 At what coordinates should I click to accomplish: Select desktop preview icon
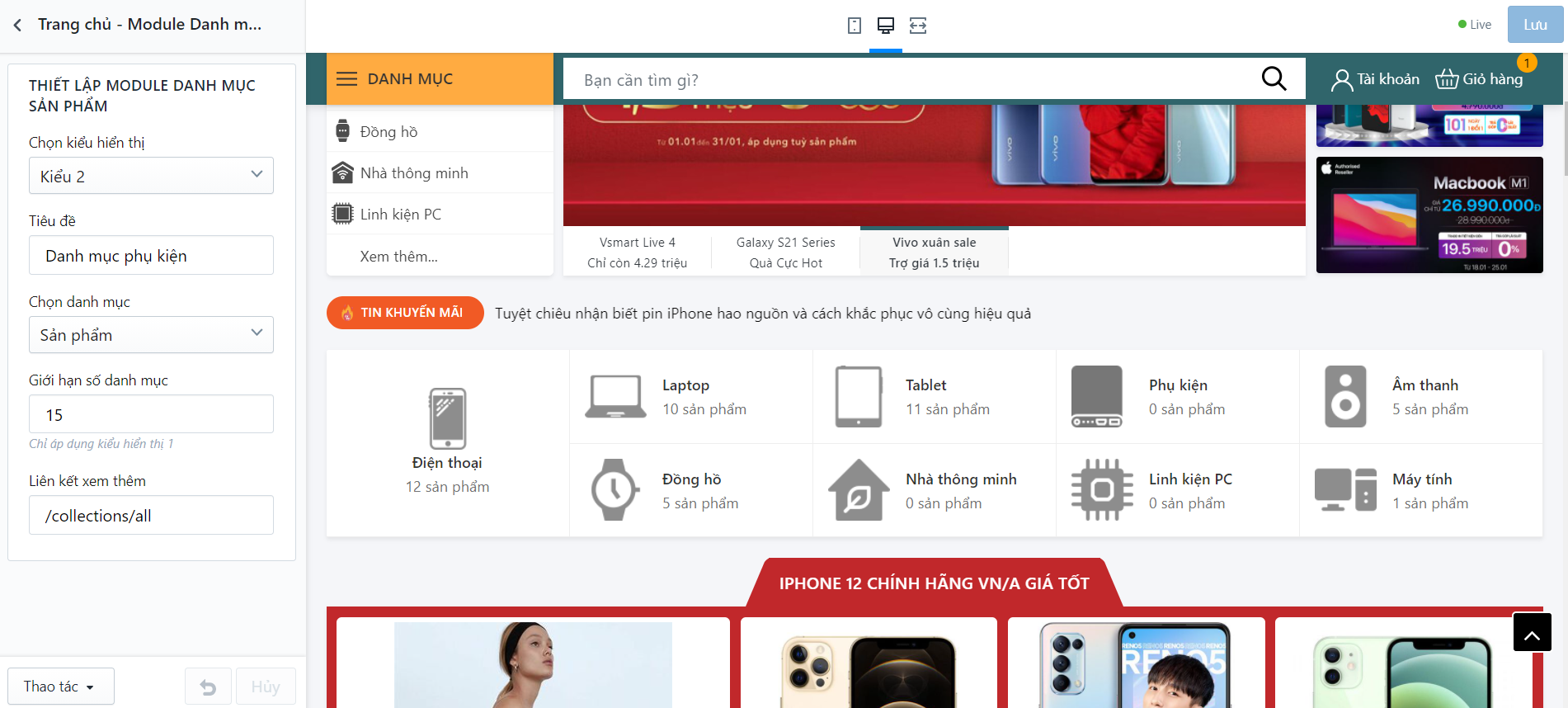pyautogui.click(x=886, y=26)
